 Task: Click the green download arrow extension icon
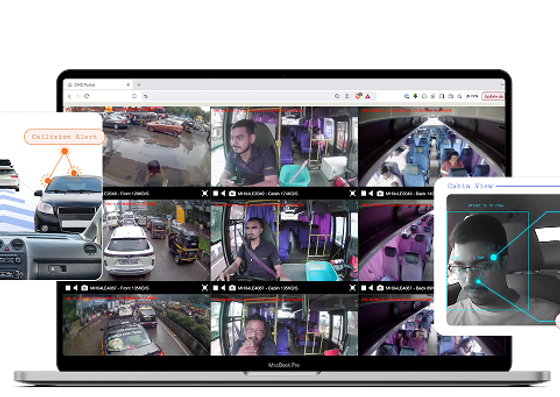415,96
